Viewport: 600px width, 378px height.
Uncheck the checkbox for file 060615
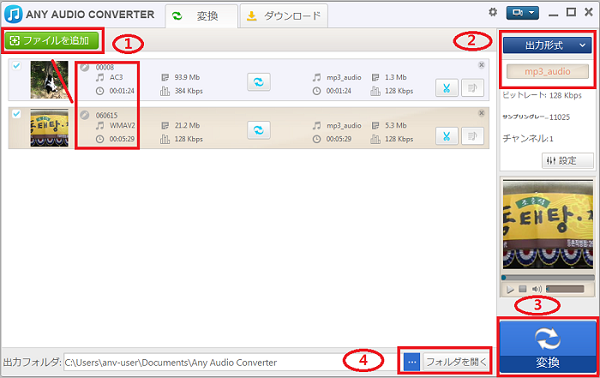pyautogui.click(x=16, y=114)
